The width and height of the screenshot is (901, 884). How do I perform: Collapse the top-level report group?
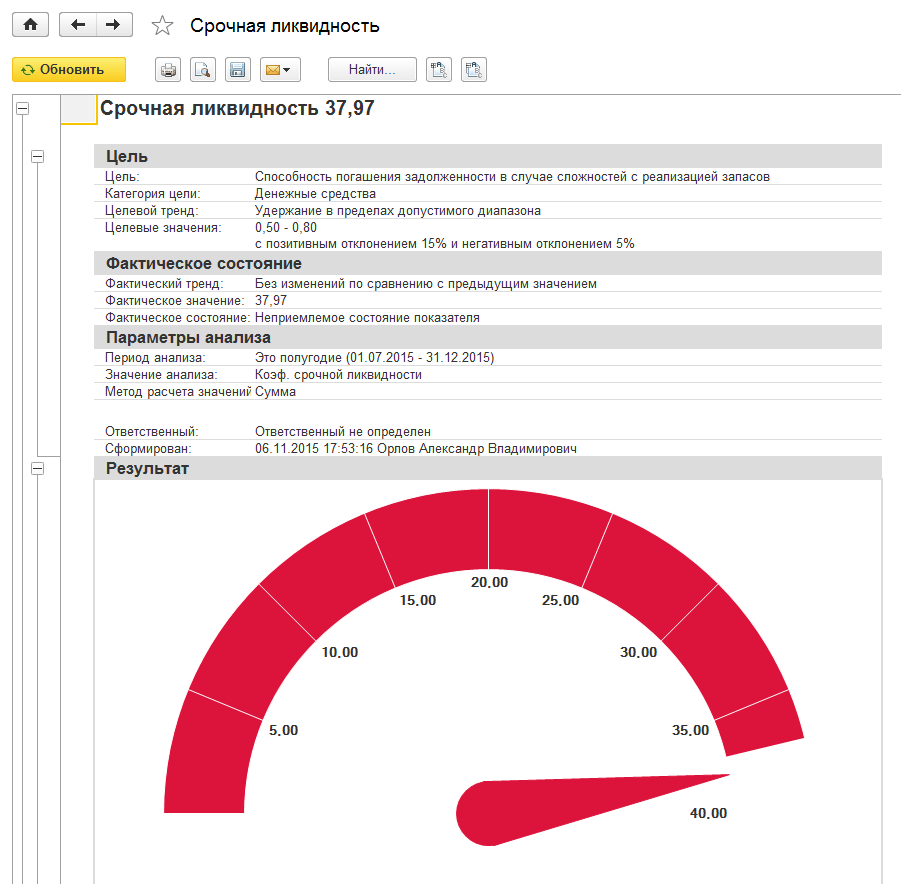tap(22, 109)
